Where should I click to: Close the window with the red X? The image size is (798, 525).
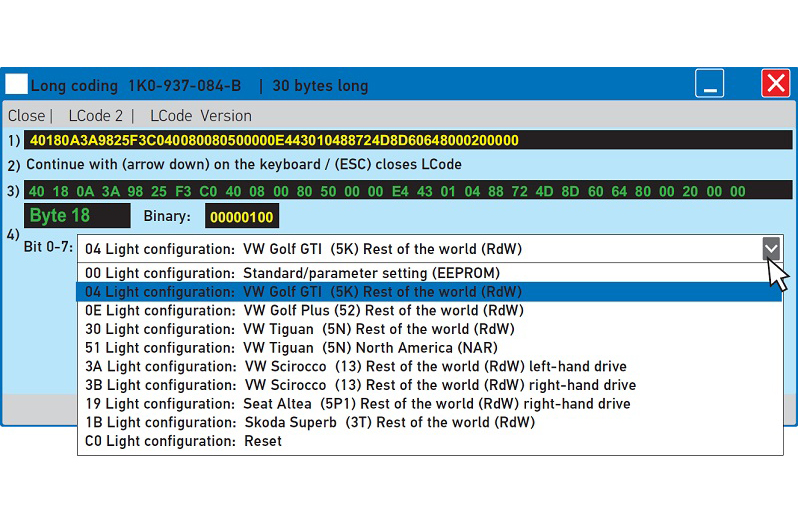click(775, 84)
